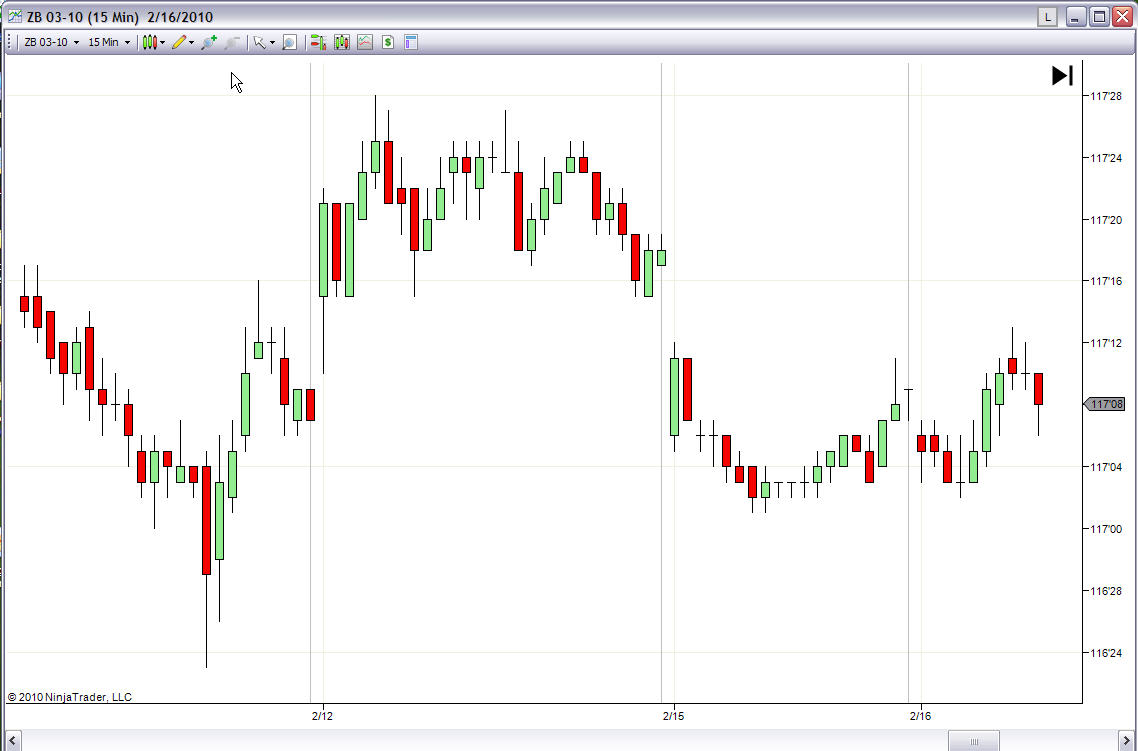Click the 117'00 price axis label
This screenshot has width=1138, height=751.
pos(1106,529)
